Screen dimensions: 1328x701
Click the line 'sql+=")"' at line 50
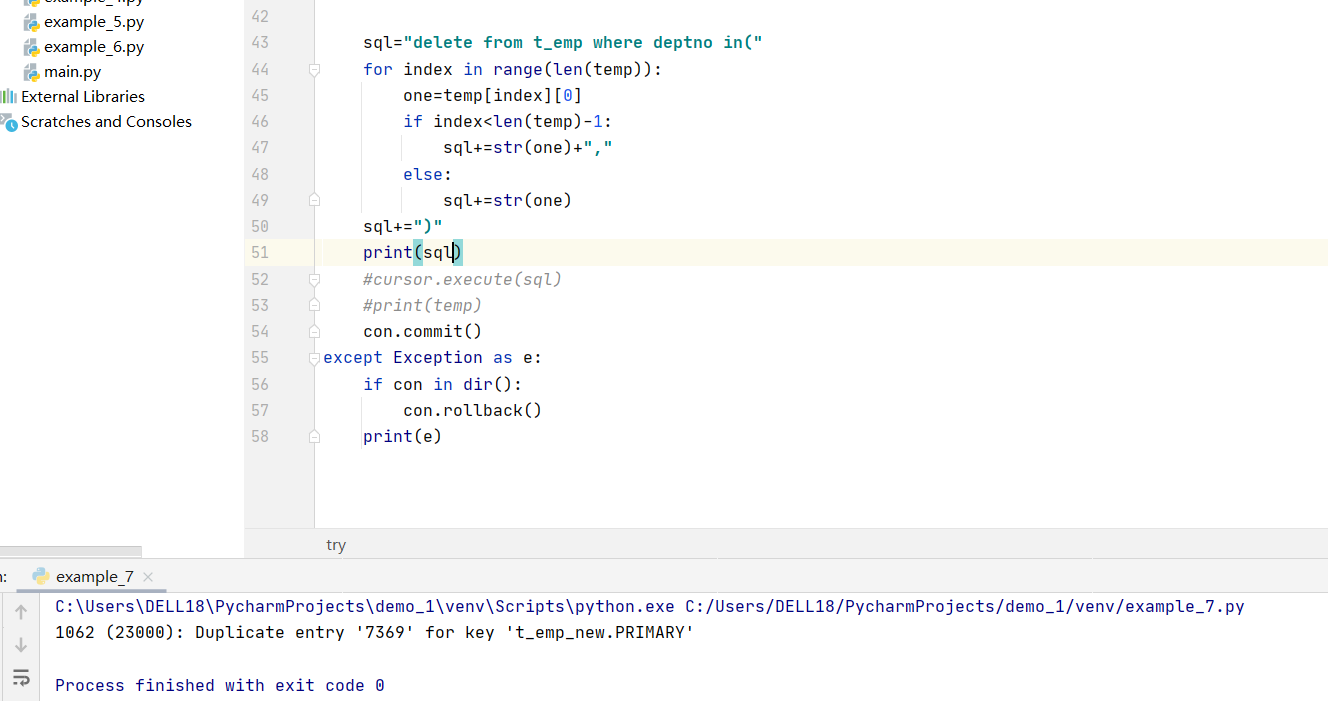click(x=402, y=226)
